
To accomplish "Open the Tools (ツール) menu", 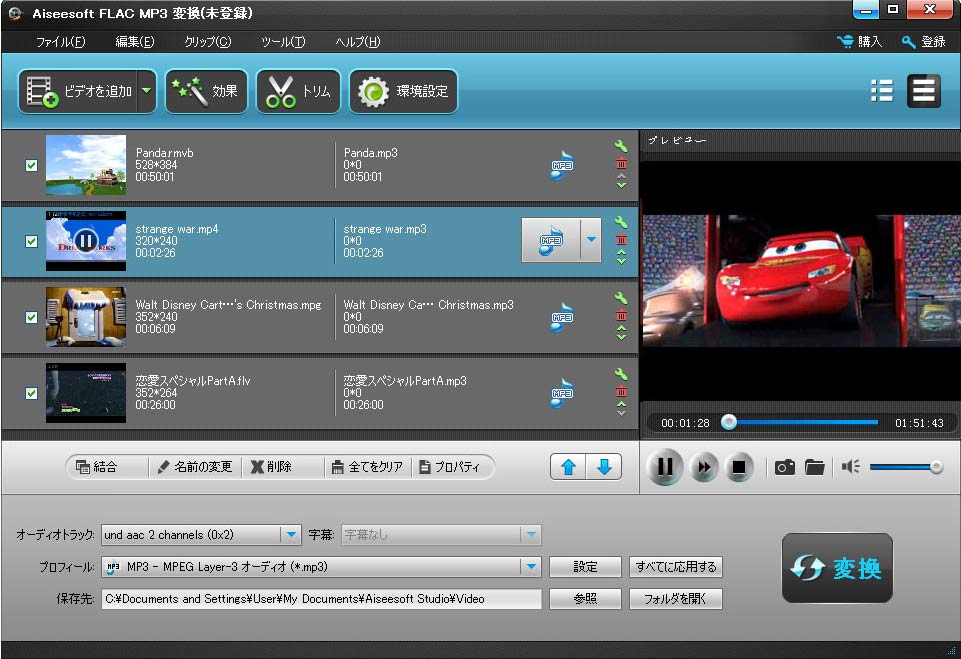I will click(283, 42).
